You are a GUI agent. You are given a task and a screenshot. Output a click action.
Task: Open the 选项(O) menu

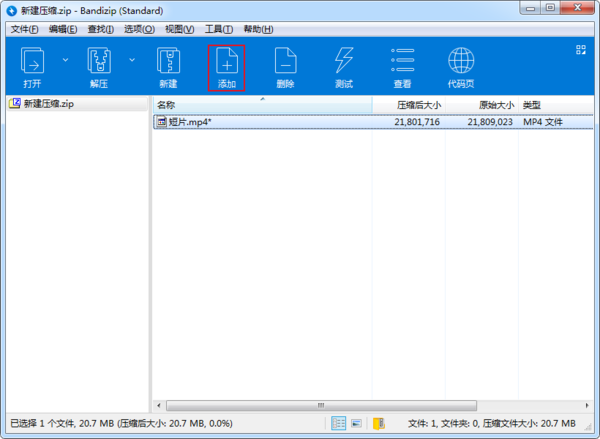[x=139, y=29]
